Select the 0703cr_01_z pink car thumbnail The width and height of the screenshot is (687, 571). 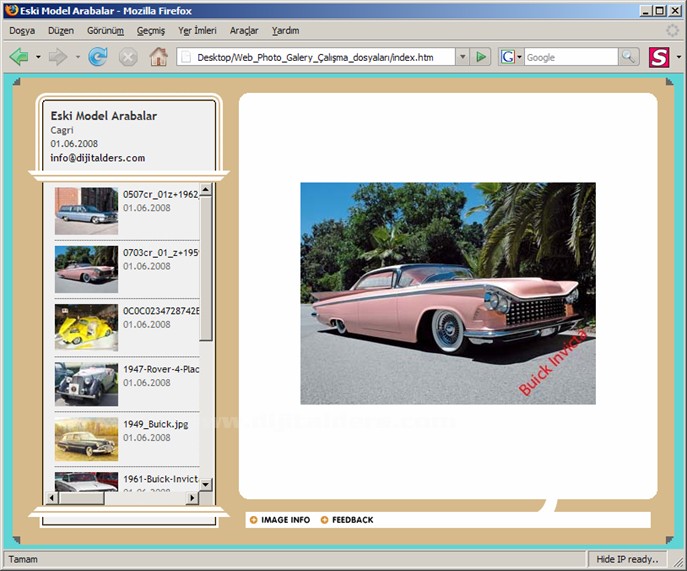(x=86, y=269)
